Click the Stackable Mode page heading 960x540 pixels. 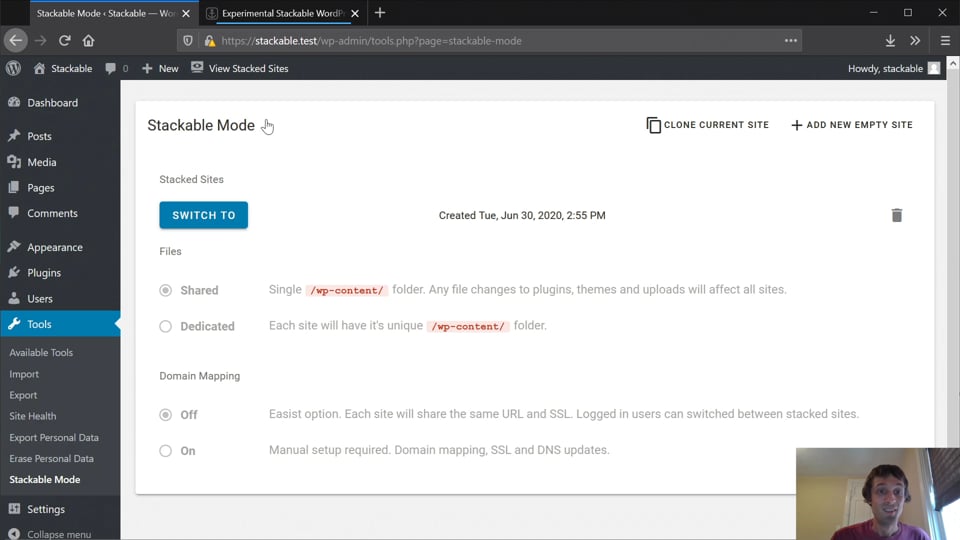201,125
